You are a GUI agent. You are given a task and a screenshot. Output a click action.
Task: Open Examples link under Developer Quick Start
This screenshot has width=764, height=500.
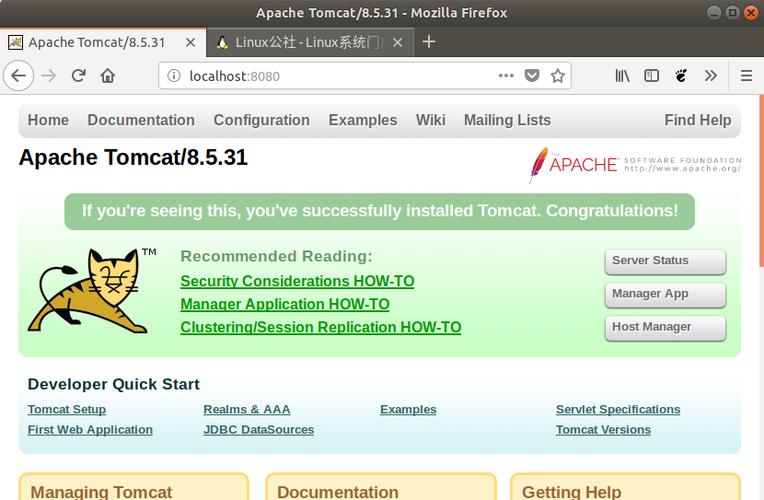tap(408, 409)
